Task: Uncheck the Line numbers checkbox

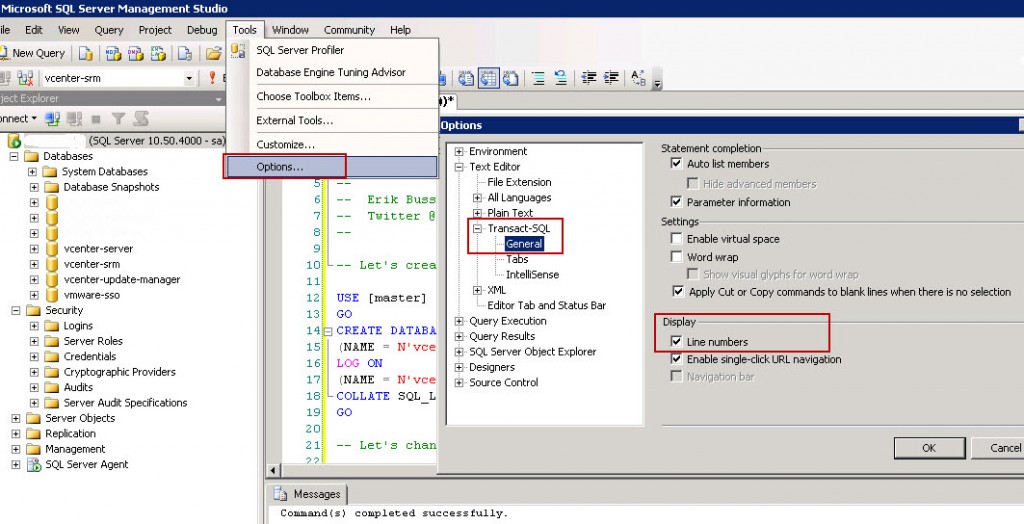Action: coord(677,341)
